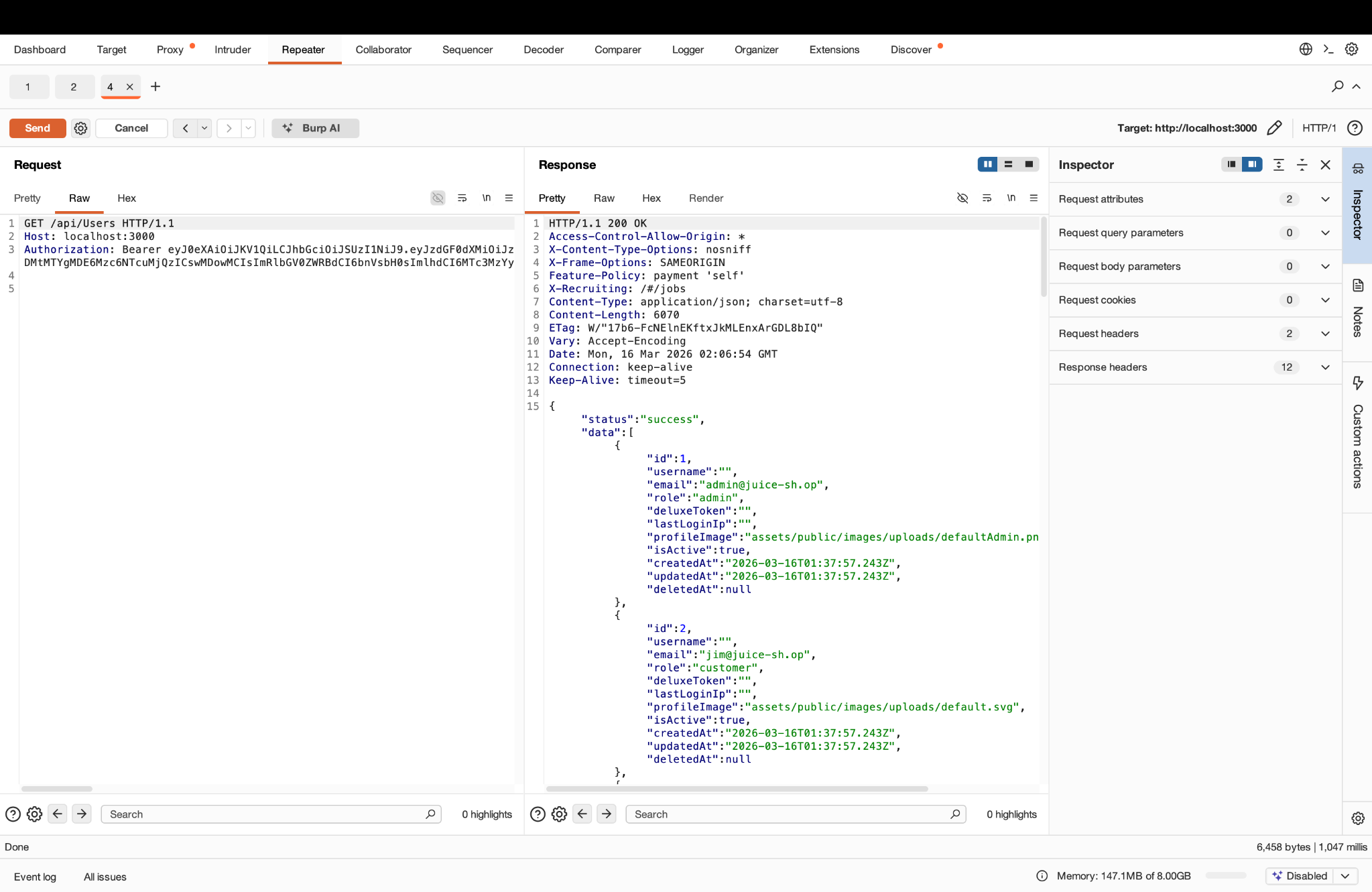Toggle show newline characters in Request
This screenshot has width=1372, height=892.
click(x=487, y=198)
